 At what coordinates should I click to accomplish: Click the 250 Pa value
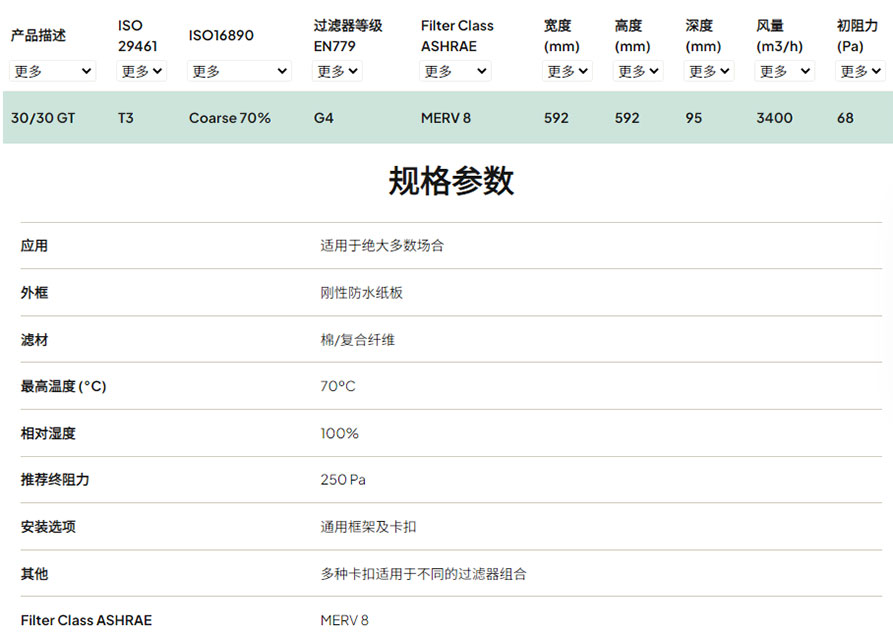point(343,480)
